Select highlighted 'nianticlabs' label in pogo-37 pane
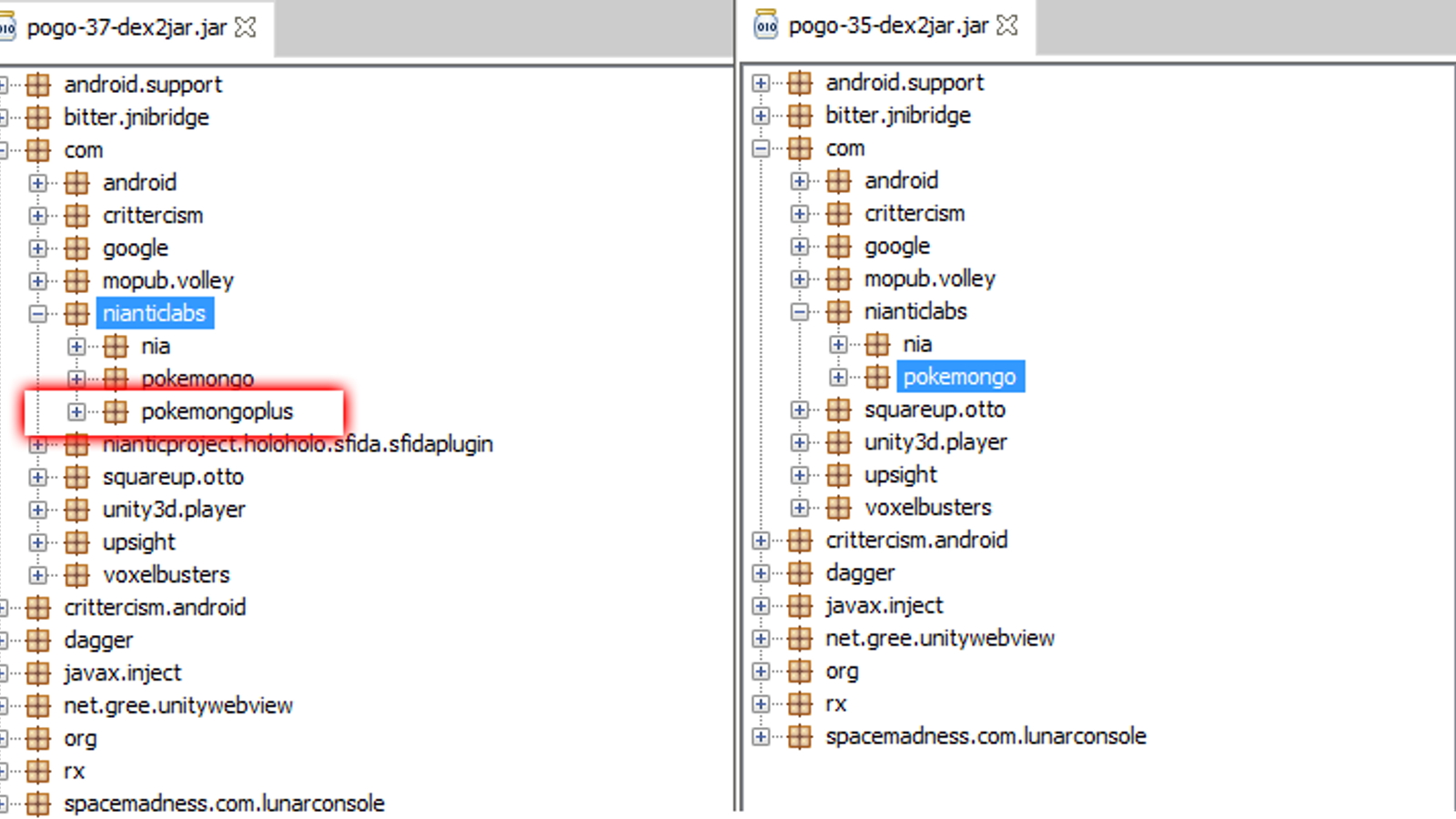This screenshot has height=819, width=1456. click(155, 314)
